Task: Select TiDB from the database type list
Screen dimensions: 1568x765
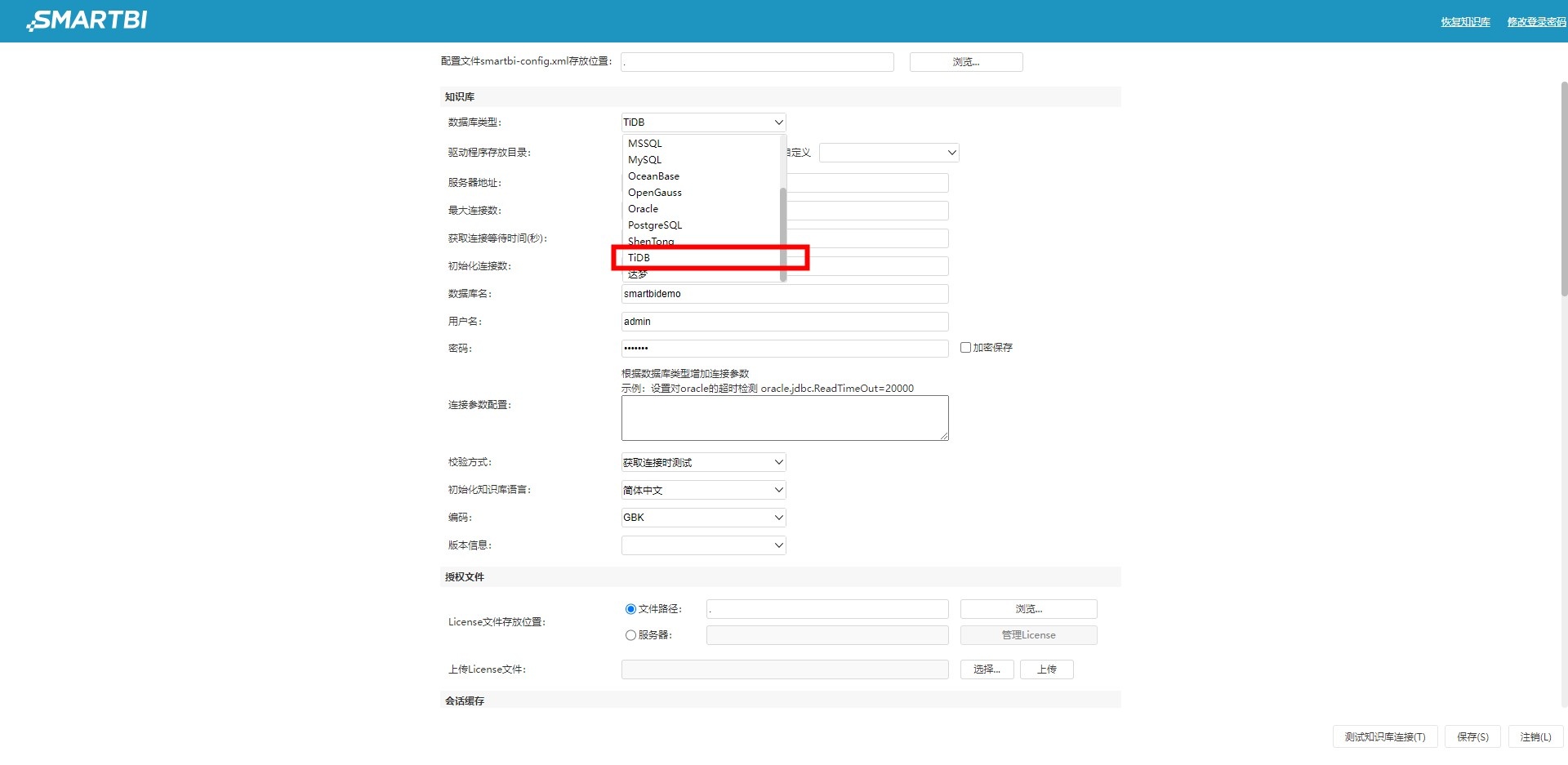Action: 702,258
